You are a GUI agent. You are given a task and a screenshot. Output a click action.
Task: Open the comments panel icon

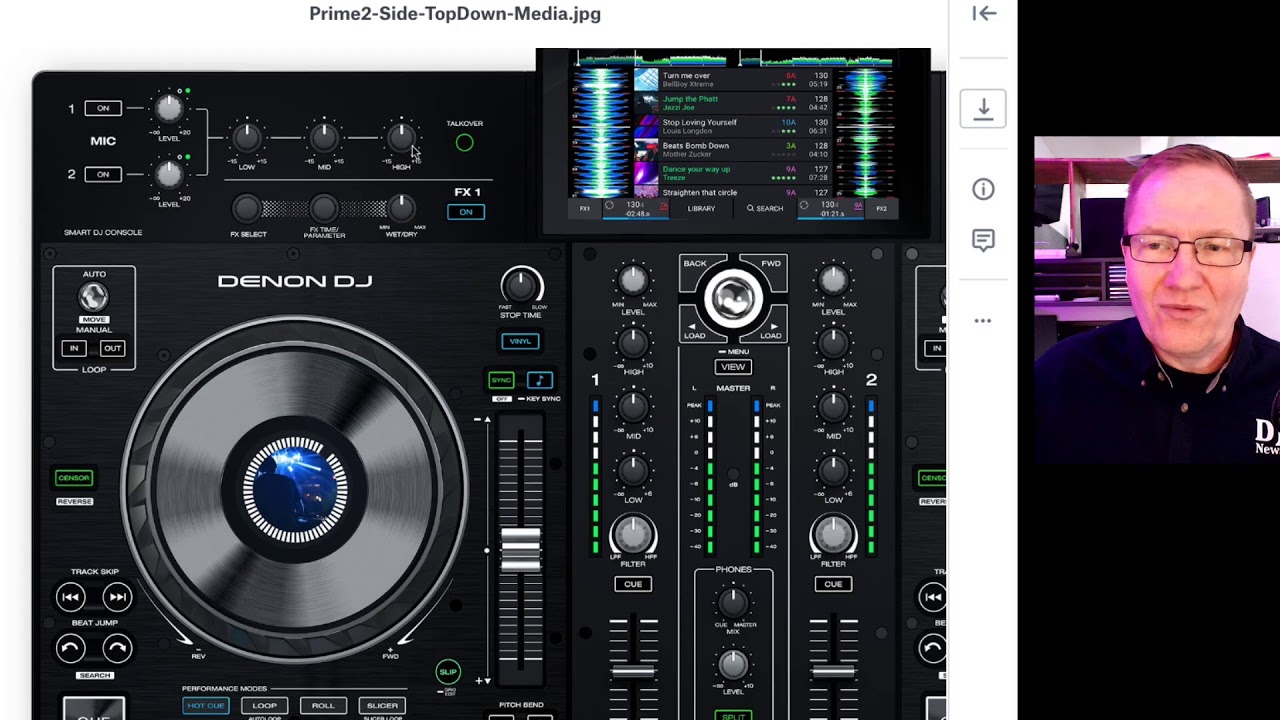[x=983, y=241]
